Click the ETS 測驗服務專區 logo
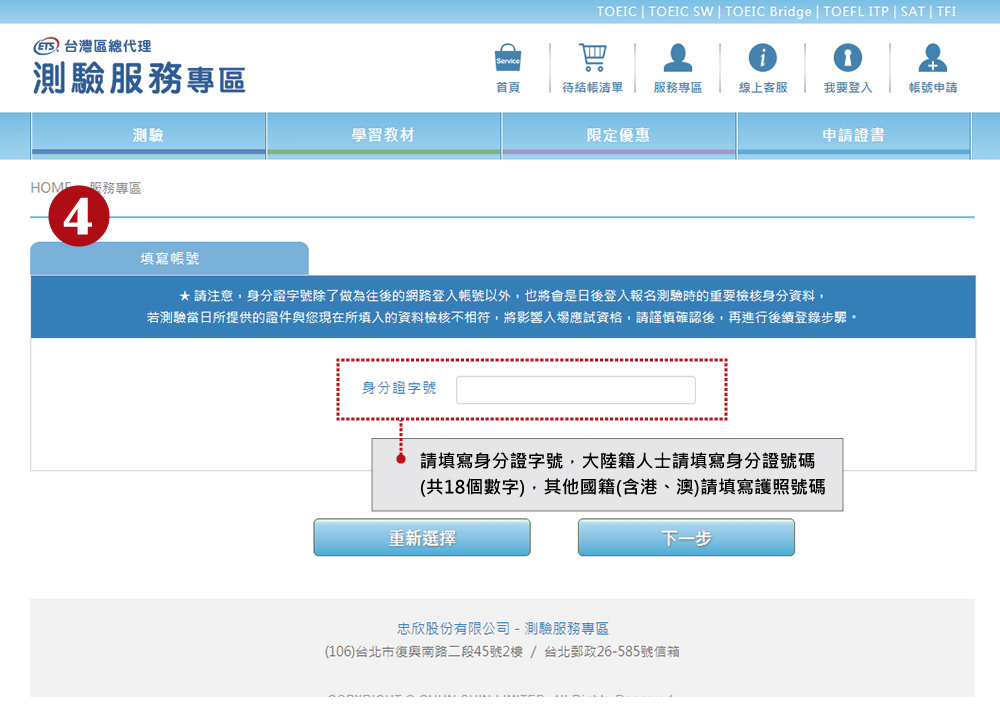1000x728 pixels. point(139,68)
